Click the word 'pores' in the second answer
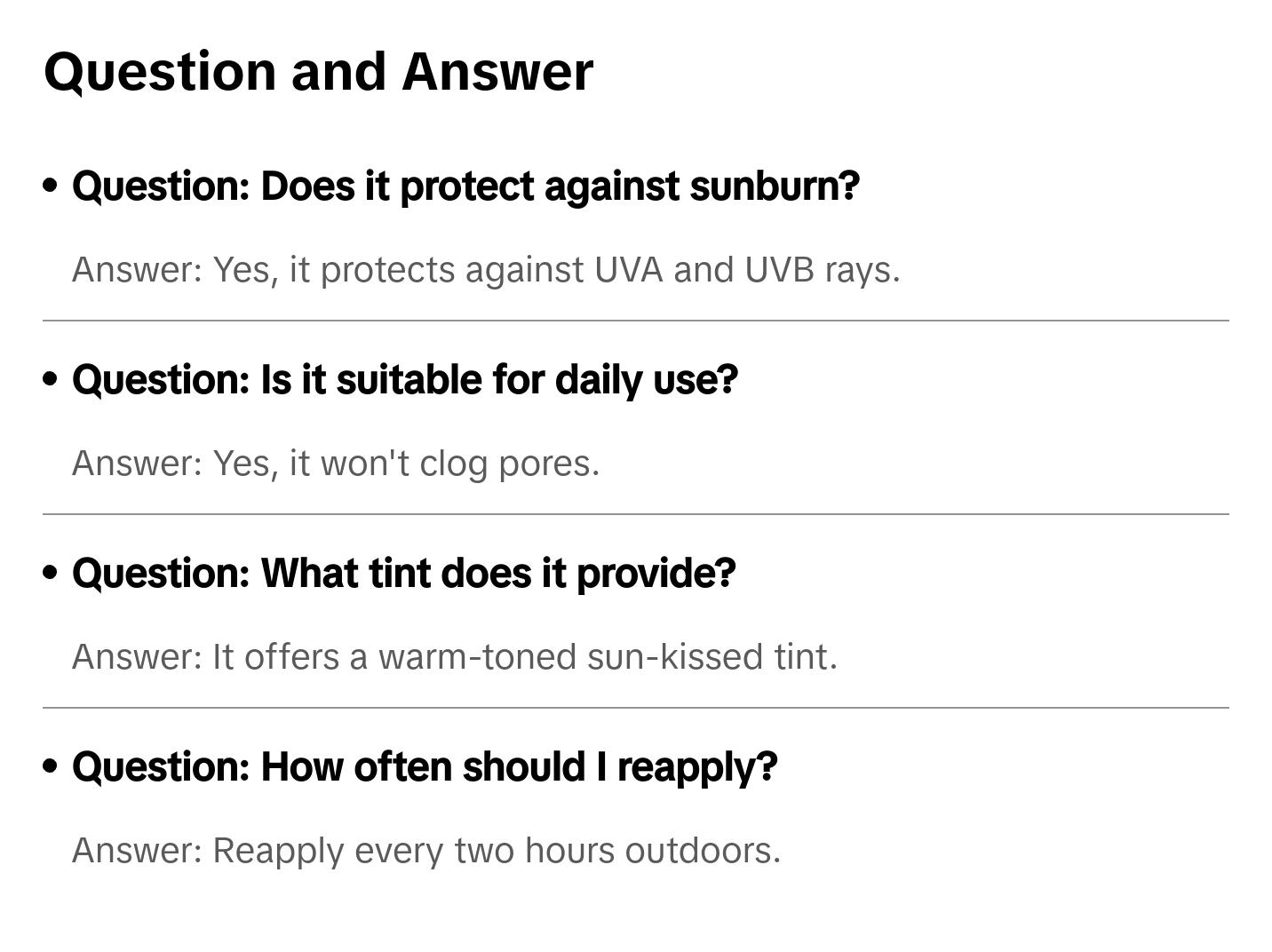This screenshot has height=952, width=1272. click(548, 464)
